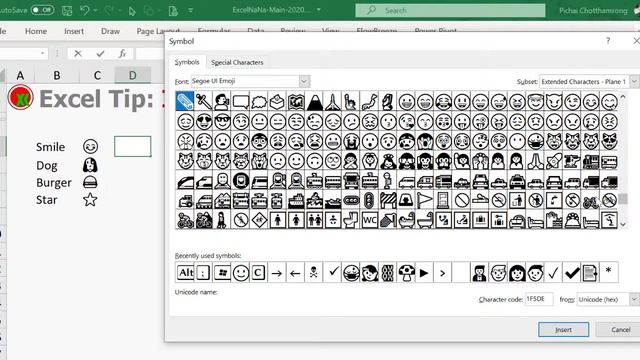
Task: Open the Draw ribbon tab
Action: pos(110,31)
